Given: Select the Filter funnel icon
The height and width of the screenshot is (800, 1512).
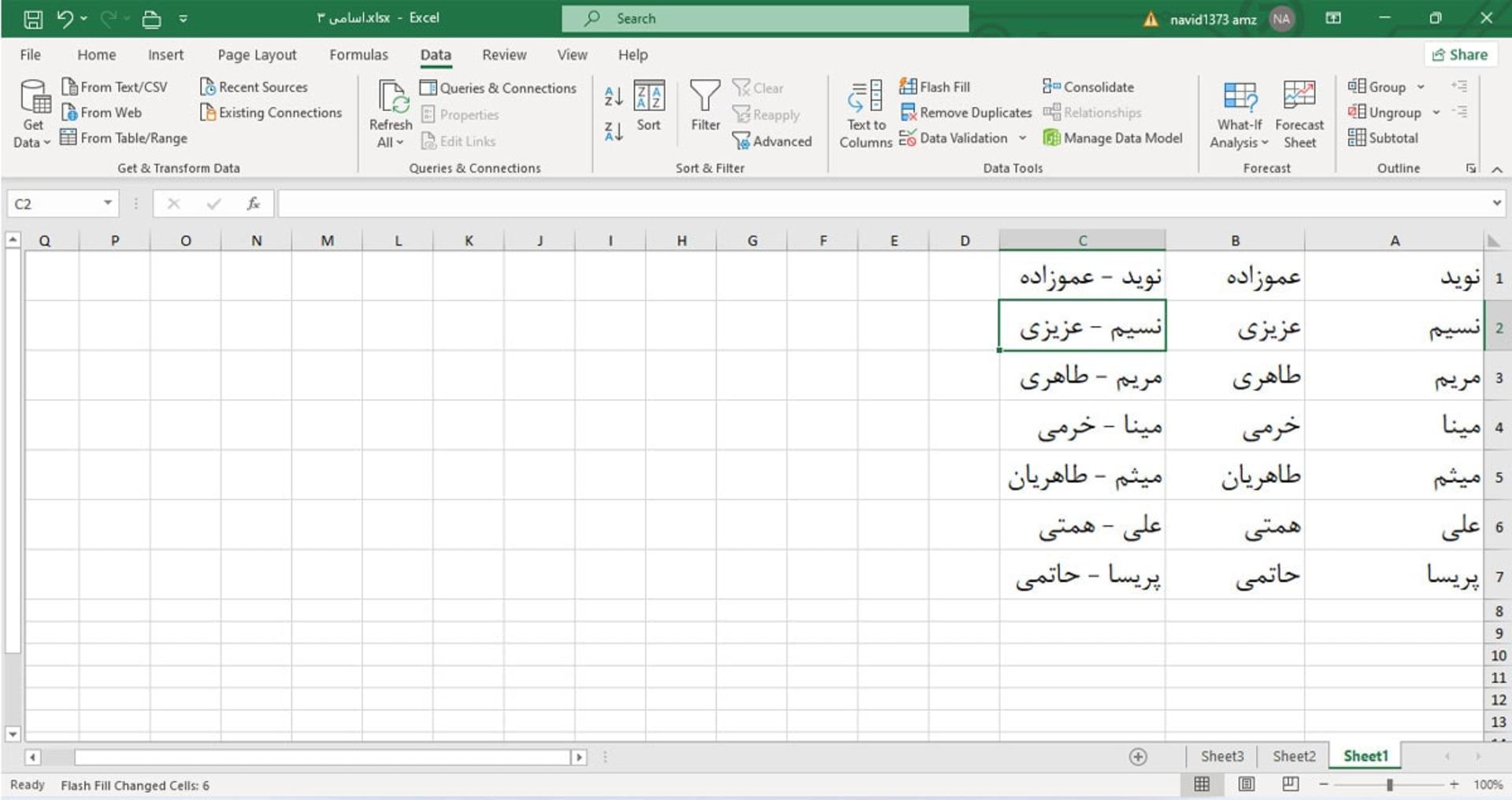Looking at the screenshot, I should point(705,96).
